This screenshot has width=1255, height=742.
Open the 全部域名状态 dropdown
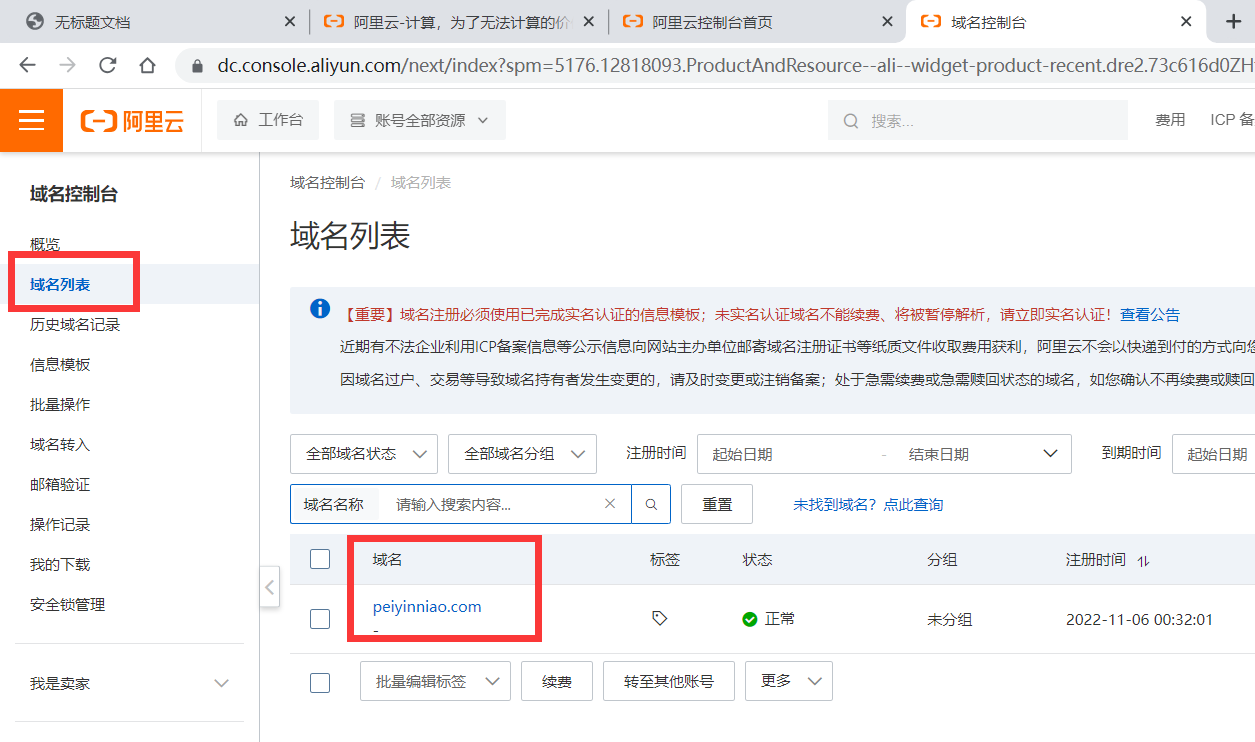pos(361,453)
